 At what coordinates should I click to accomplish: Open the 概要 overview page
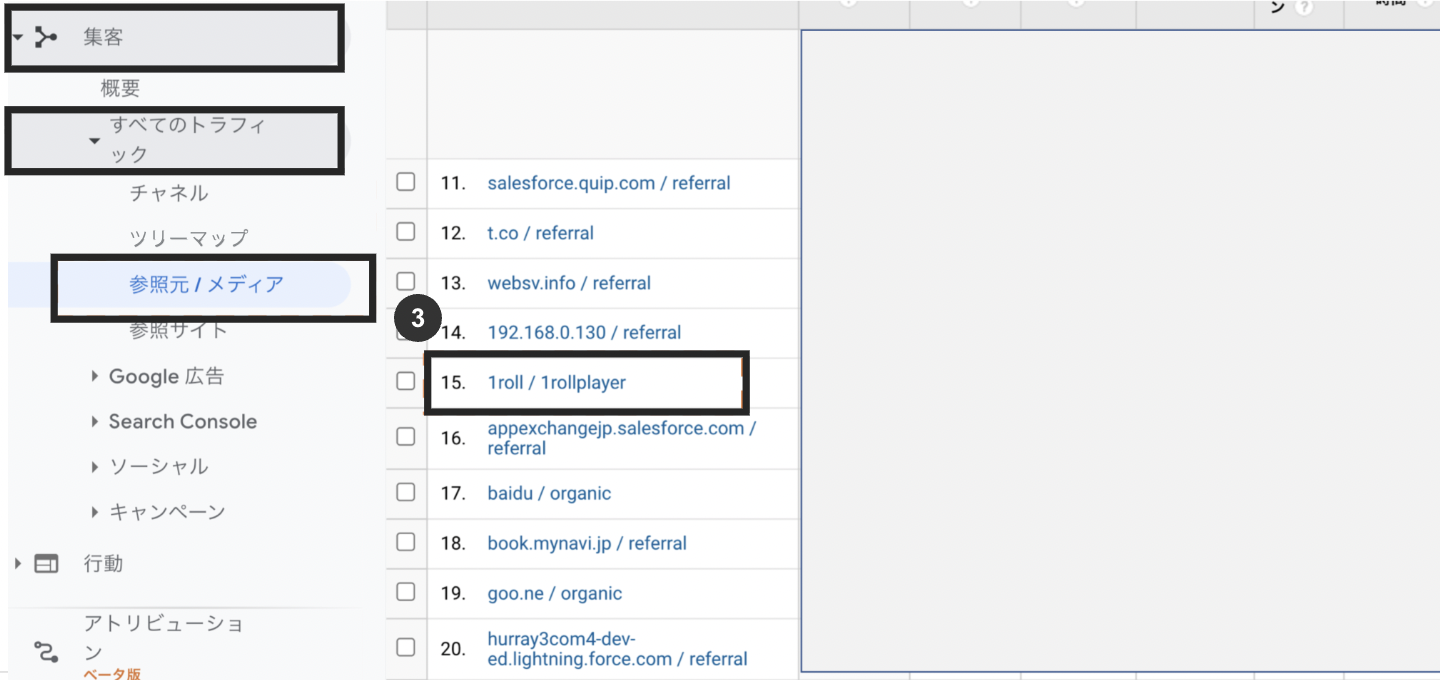tap(120, 89)
